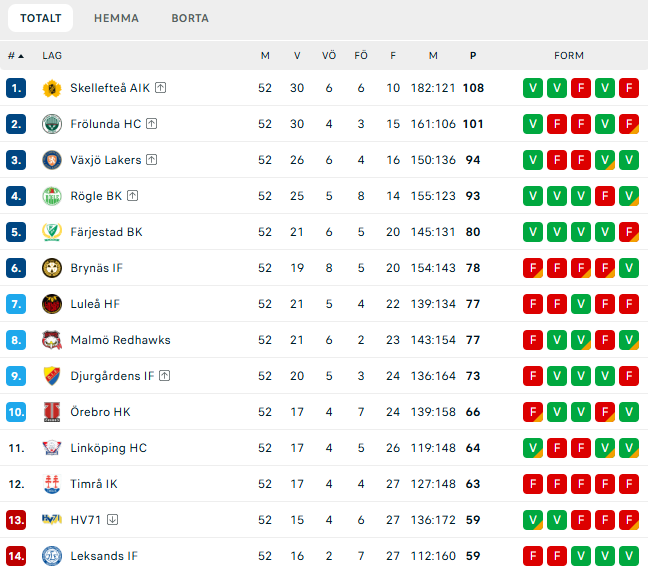Click the Skellefteå AIK team logo
The image size is (648, 572).
click(x=52, y=88)
